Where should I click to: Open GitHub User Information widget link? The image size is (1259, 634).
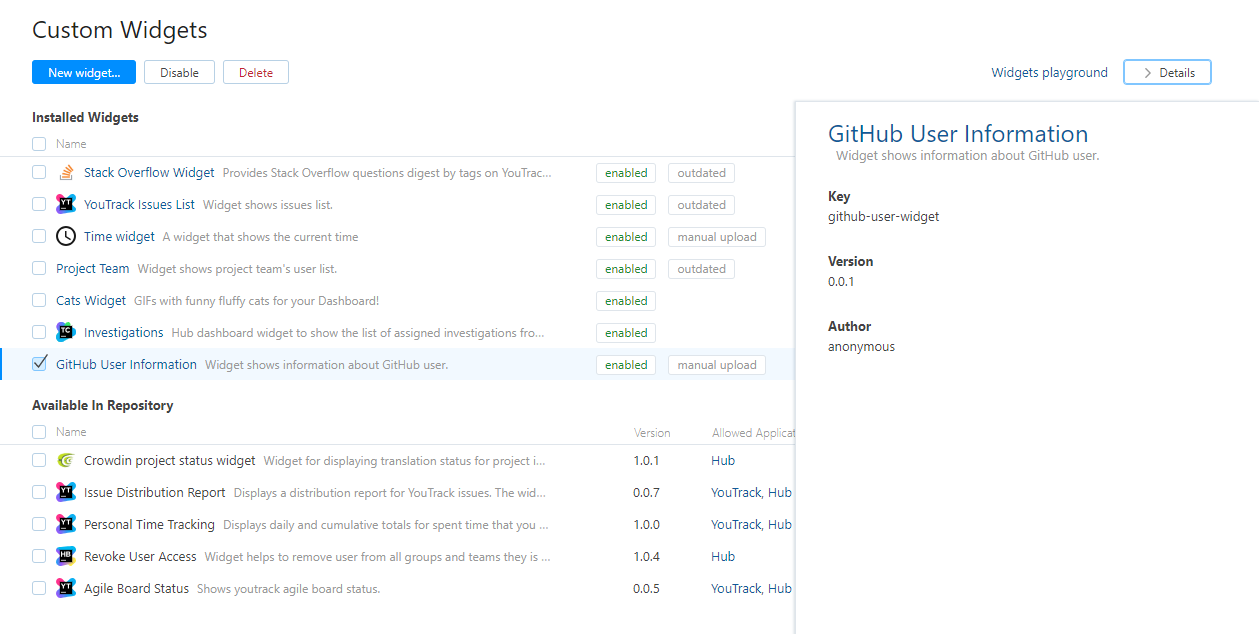click(x=126, y=365)
